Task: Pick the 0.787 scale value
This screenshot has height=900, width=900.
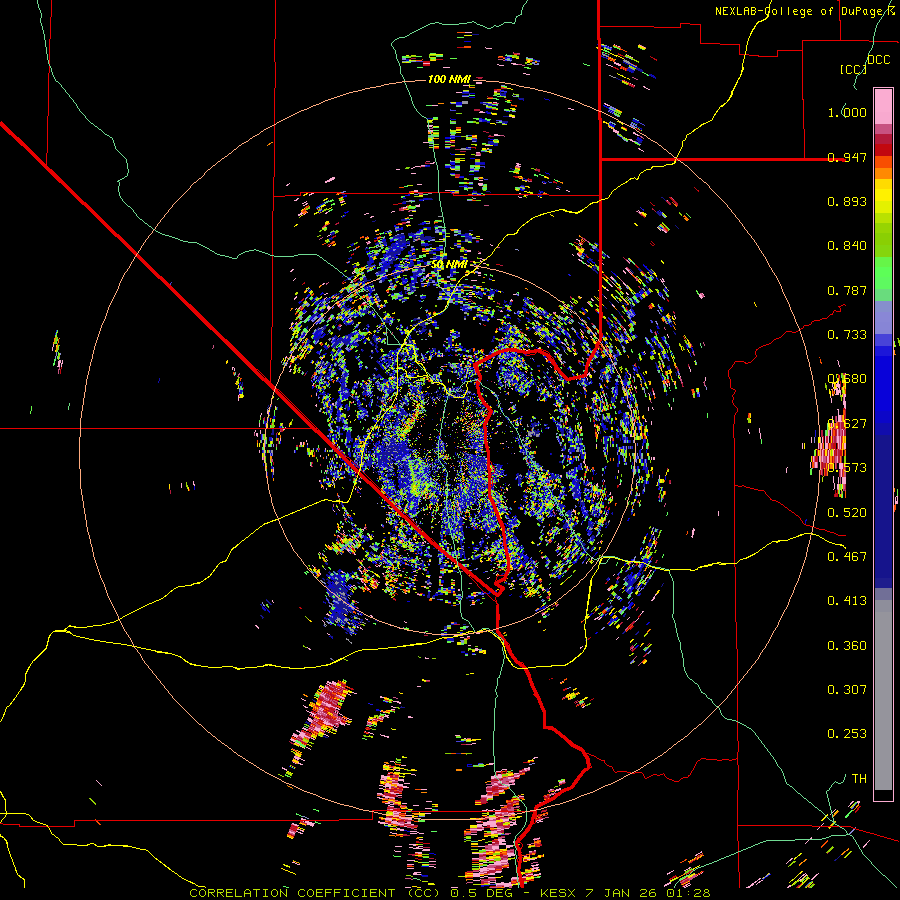Action: pyautogui.click(x=847, y=290)
